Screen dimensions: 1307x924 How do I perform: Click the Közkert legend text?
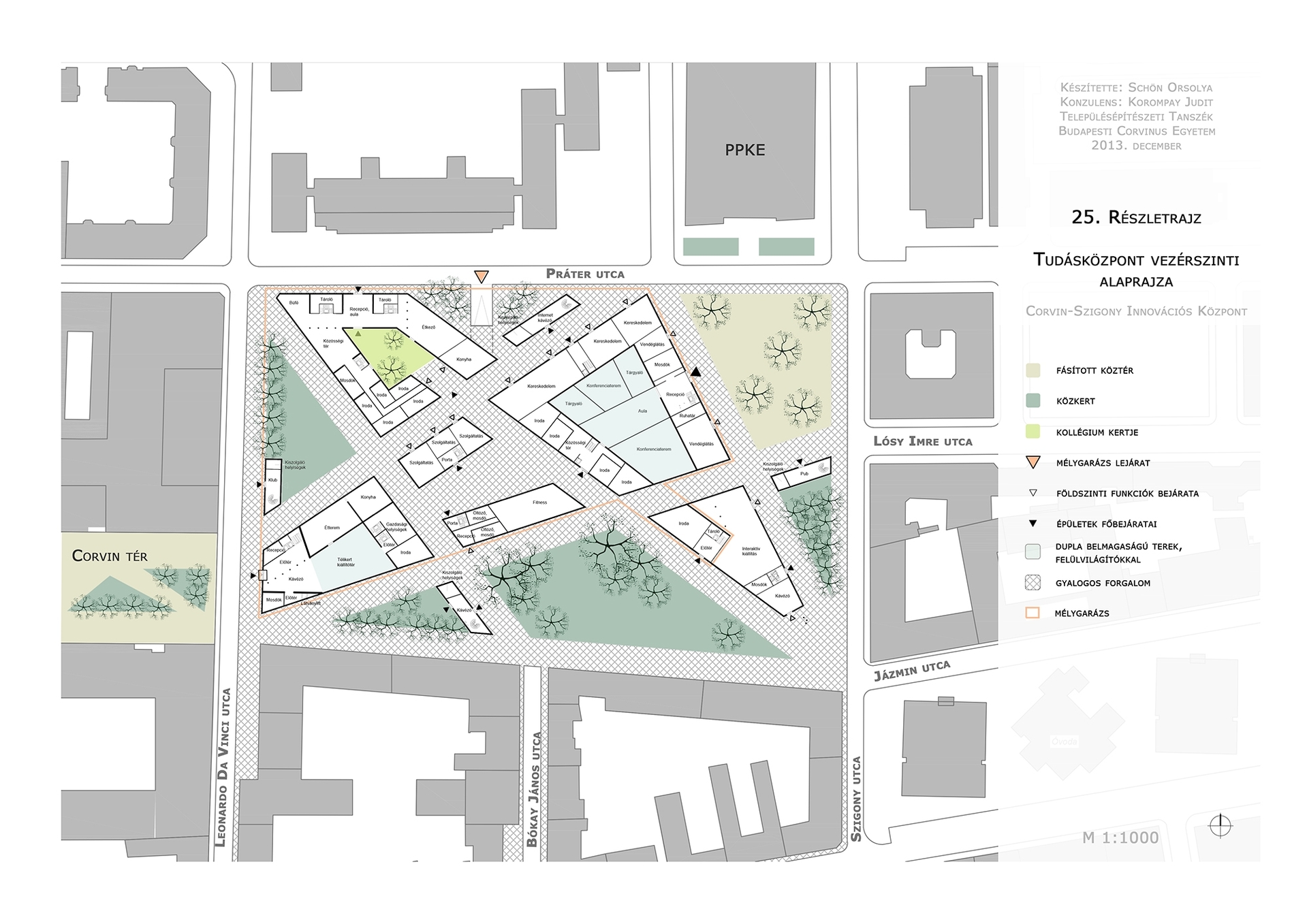1075,401
